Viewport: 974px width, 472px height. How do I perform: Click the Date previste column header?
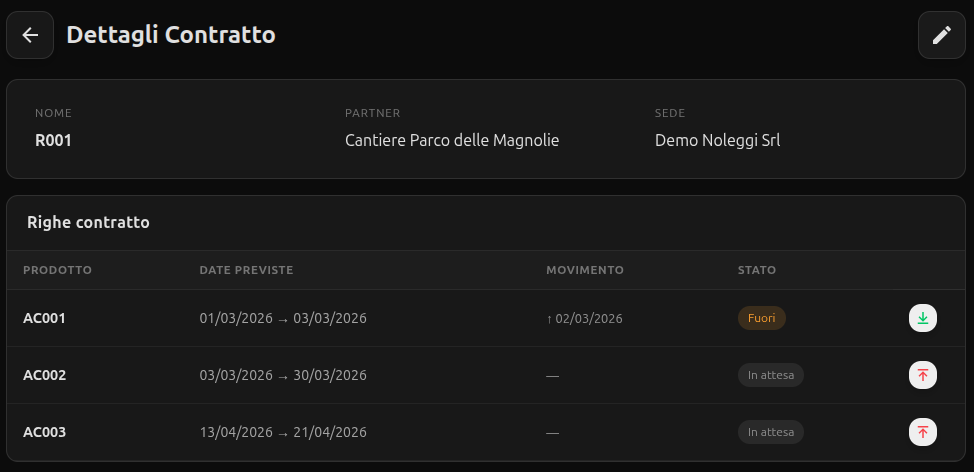[246, 270]
